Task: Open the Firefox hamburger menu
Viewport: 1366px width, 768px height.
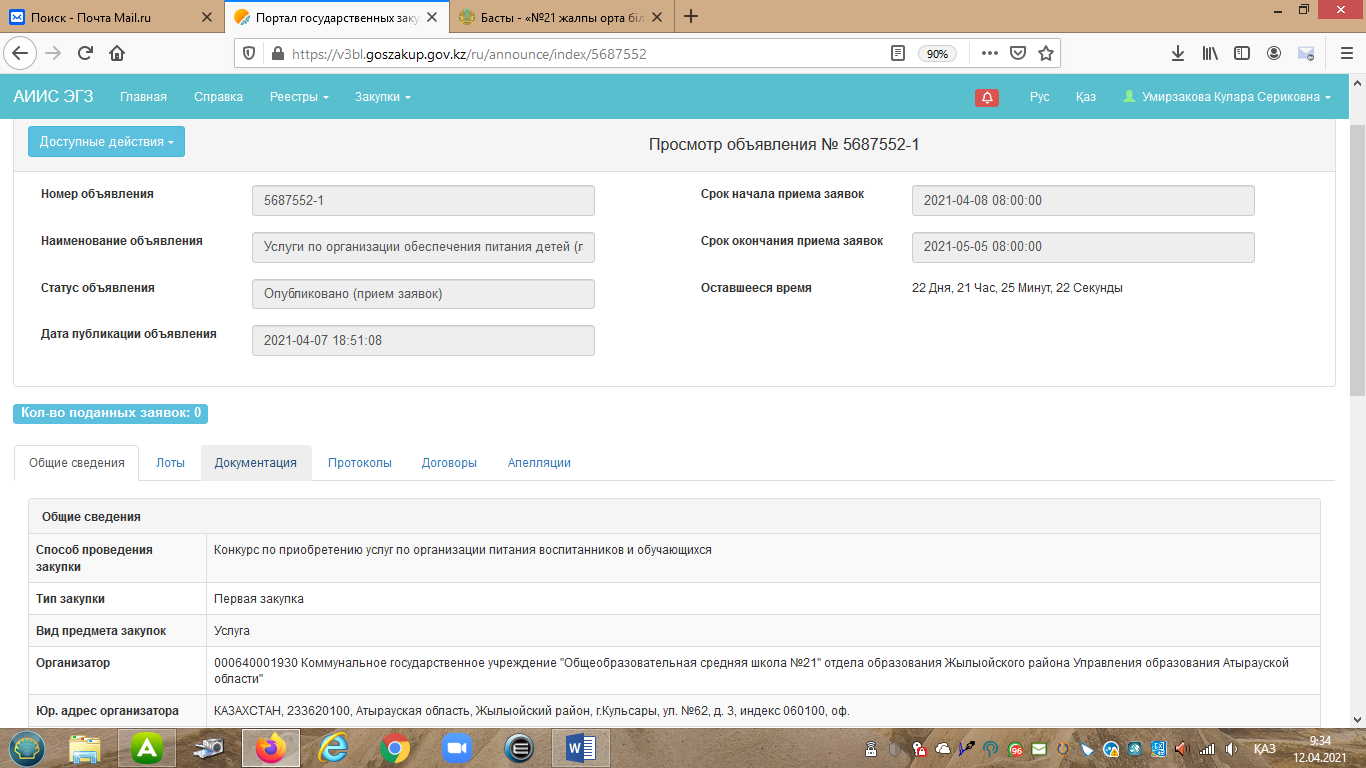Action: [1344, 54]
